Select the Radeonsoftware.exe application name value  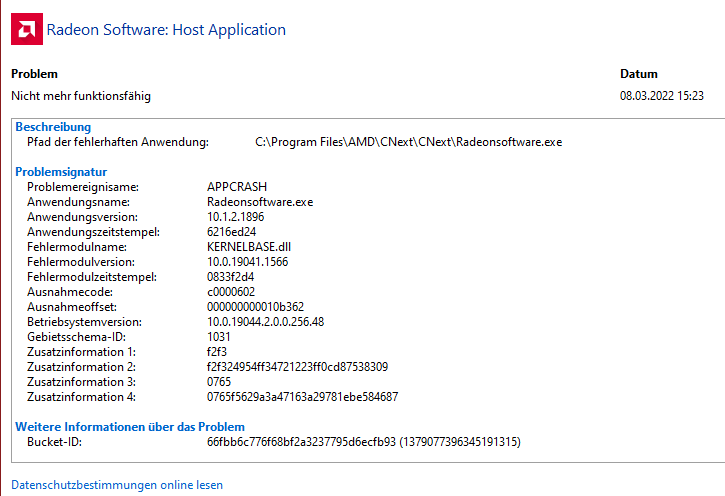[x=260, y=202]
